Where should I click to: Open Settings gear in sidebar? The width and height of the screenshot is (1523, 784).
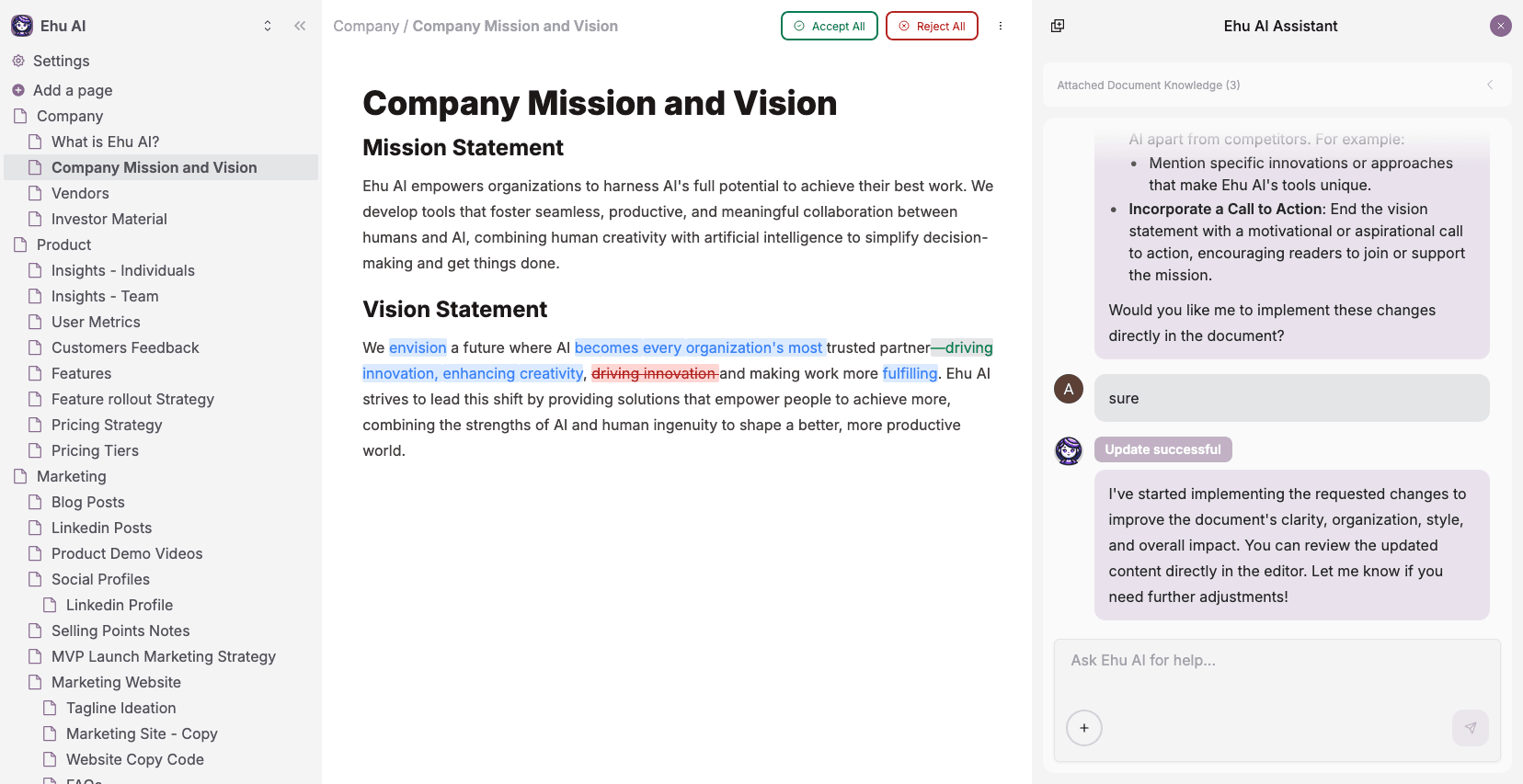pos(18,61)
